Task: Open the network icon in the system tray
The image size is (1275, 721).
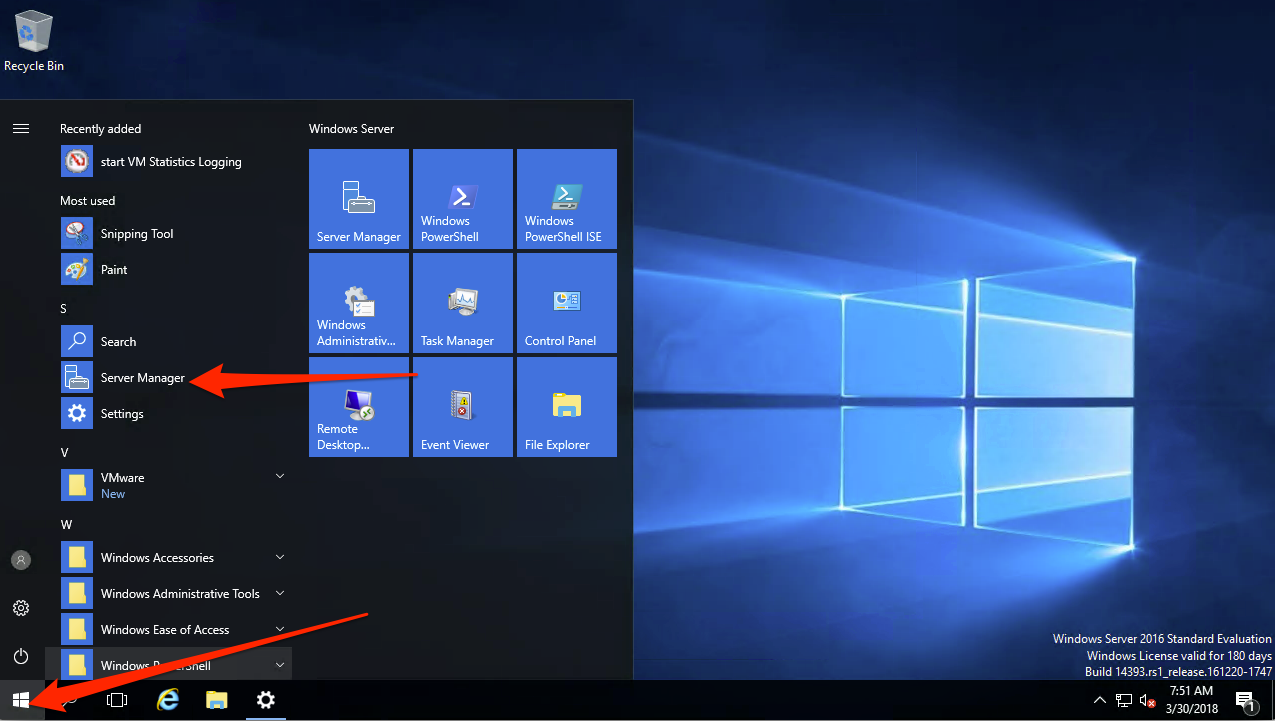Action: [x=1124, y=700]
